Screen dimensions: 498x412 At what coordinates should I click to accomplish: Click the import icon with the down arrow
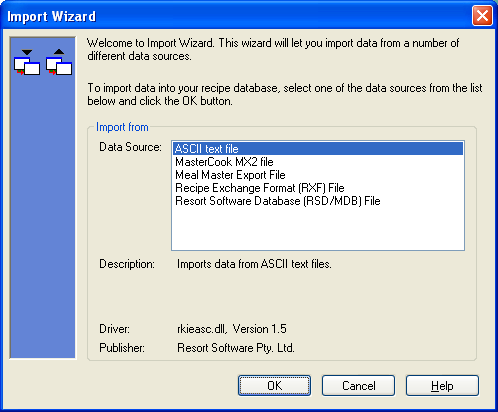(x=27, y=62)
